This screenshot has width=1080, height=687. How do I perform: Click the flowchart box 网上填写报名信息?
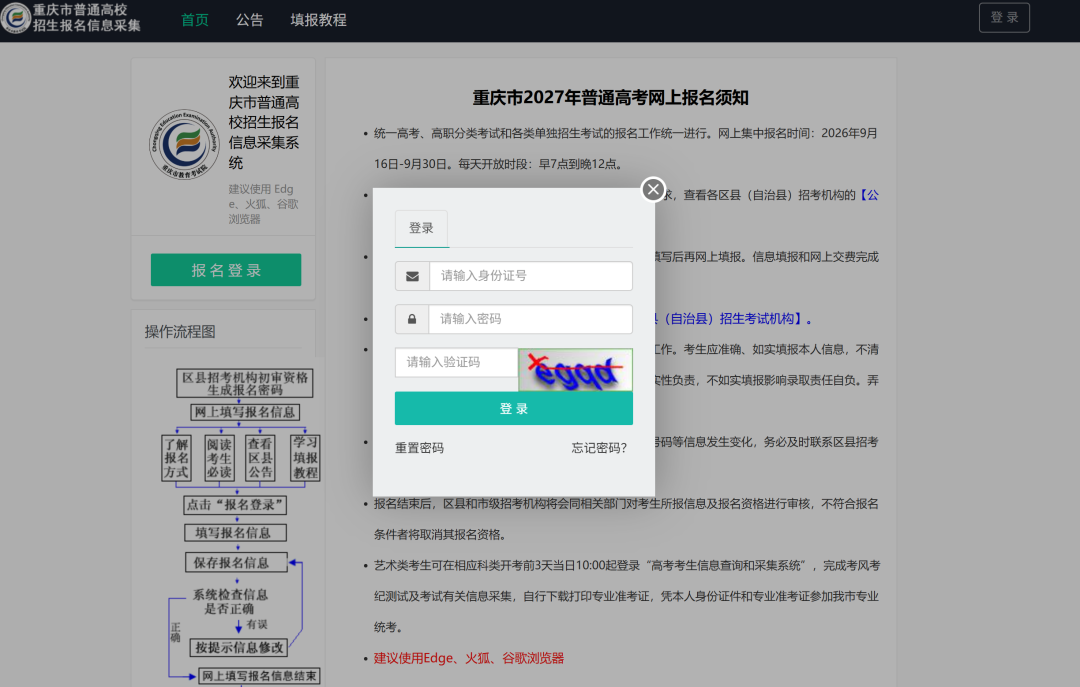click(245, 412)
